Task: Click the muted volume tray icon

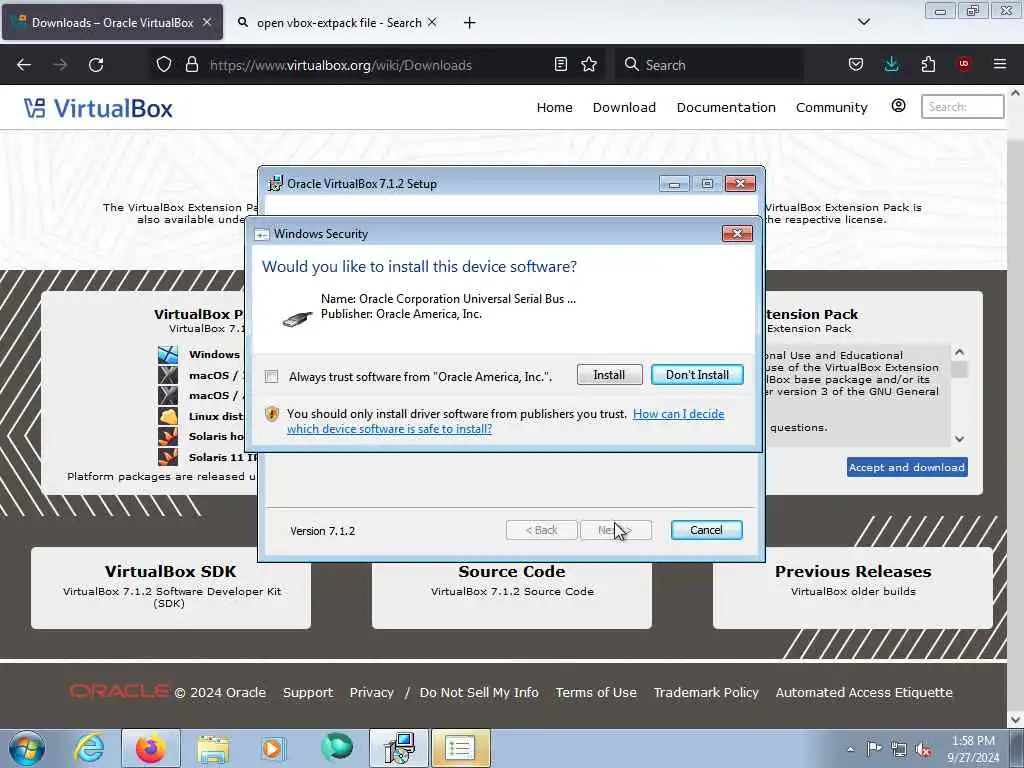Action: pyautogui.click(x=923, y=749)
